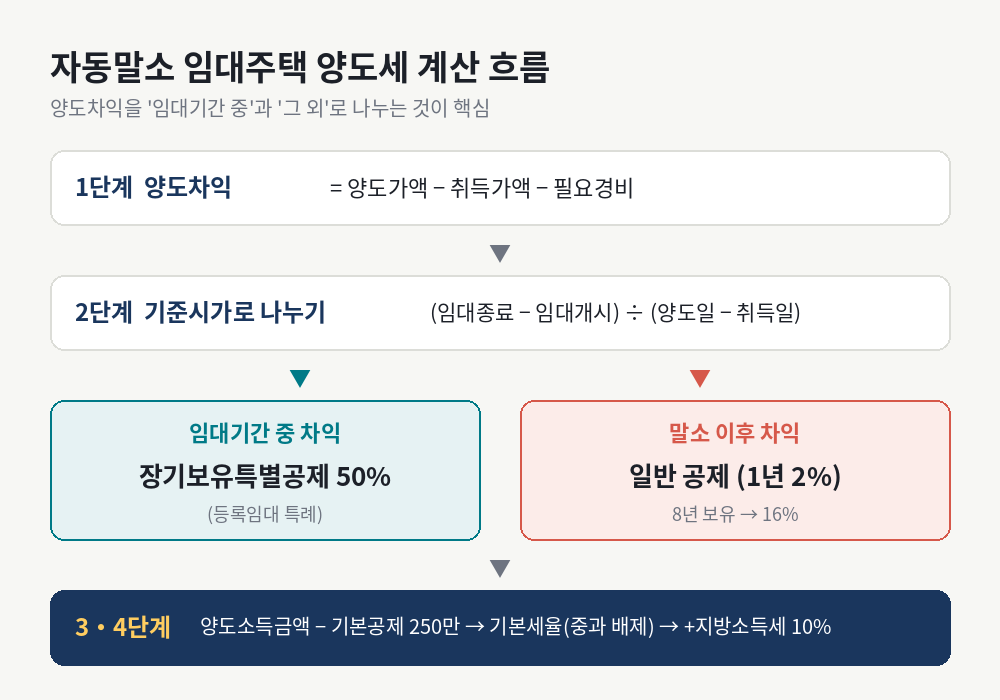Select the 2단계 기준시가로 나누기 label
The image size is (1000, 700).
(x=200, y=312)
